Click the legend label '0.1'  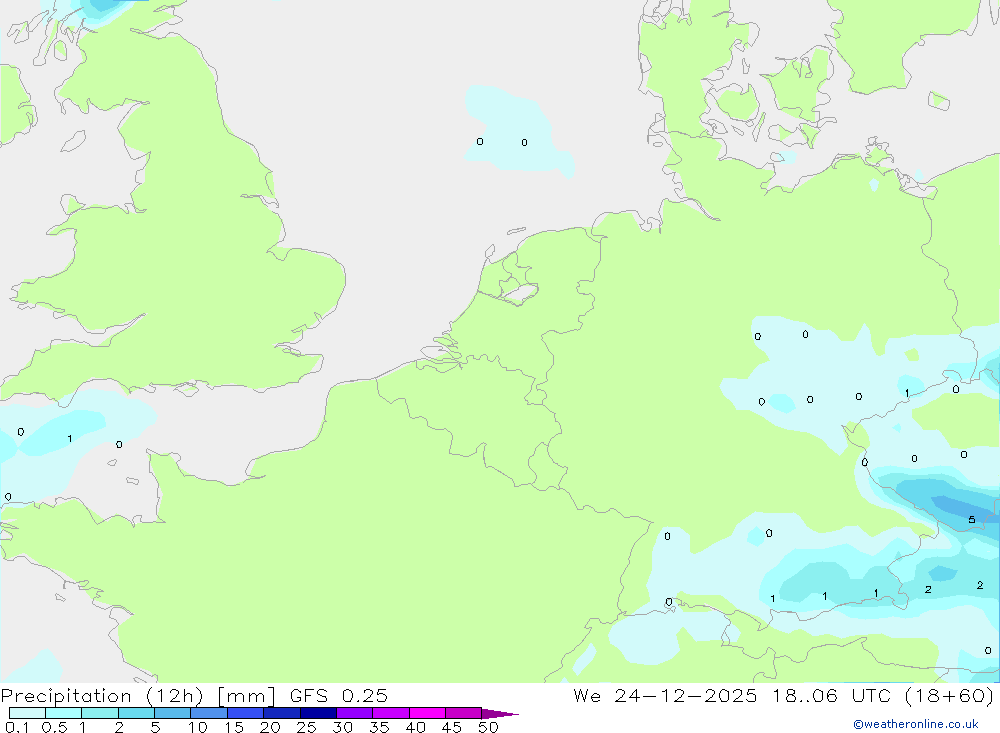[x=17, y=727]
